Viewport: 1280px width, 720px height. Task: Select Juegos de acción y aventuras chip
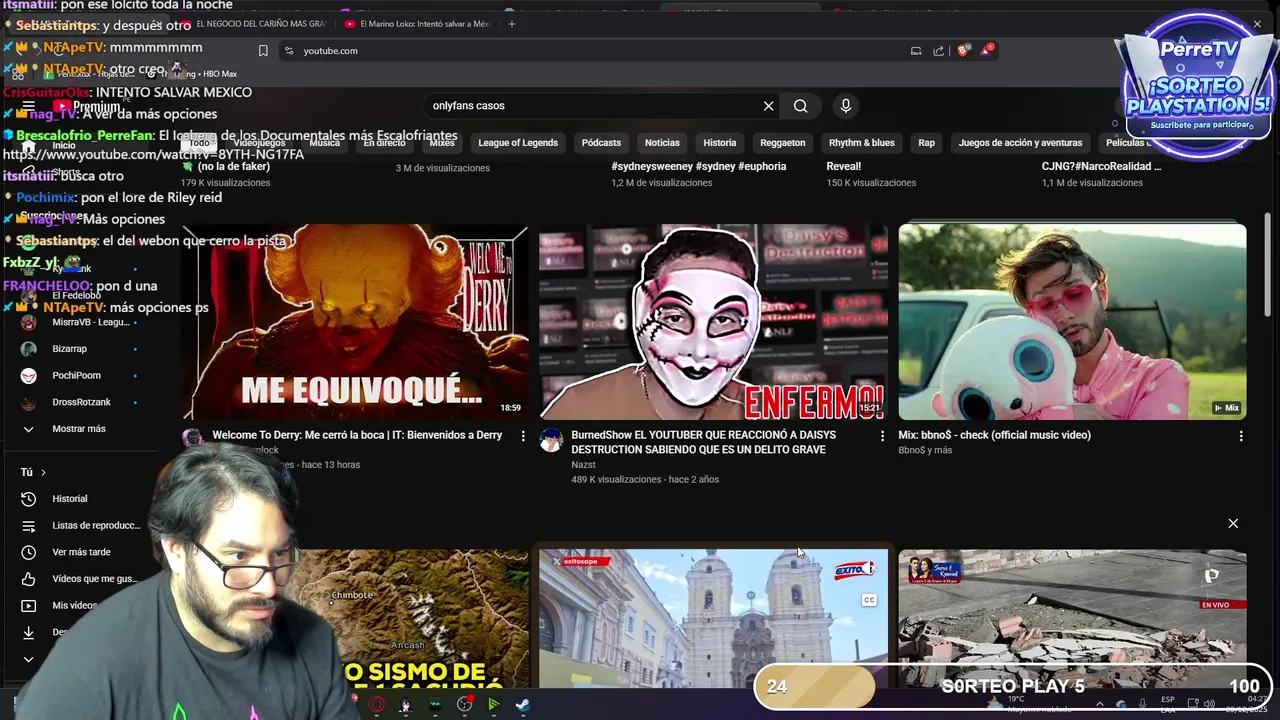pyautogui.click(x=1020, y=143)
